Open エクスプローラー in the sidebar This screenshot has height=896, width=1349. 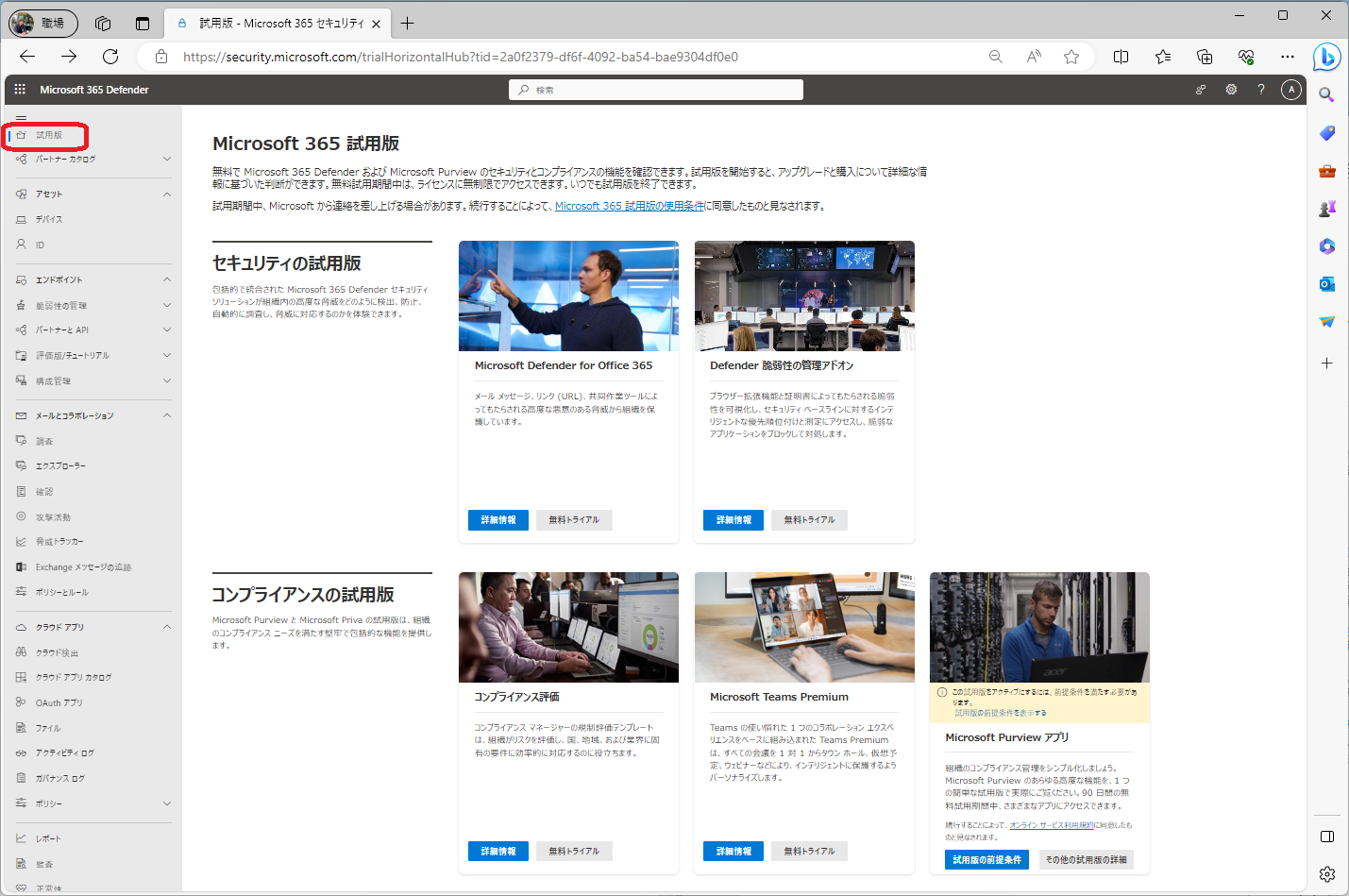[x=60, y=465]
